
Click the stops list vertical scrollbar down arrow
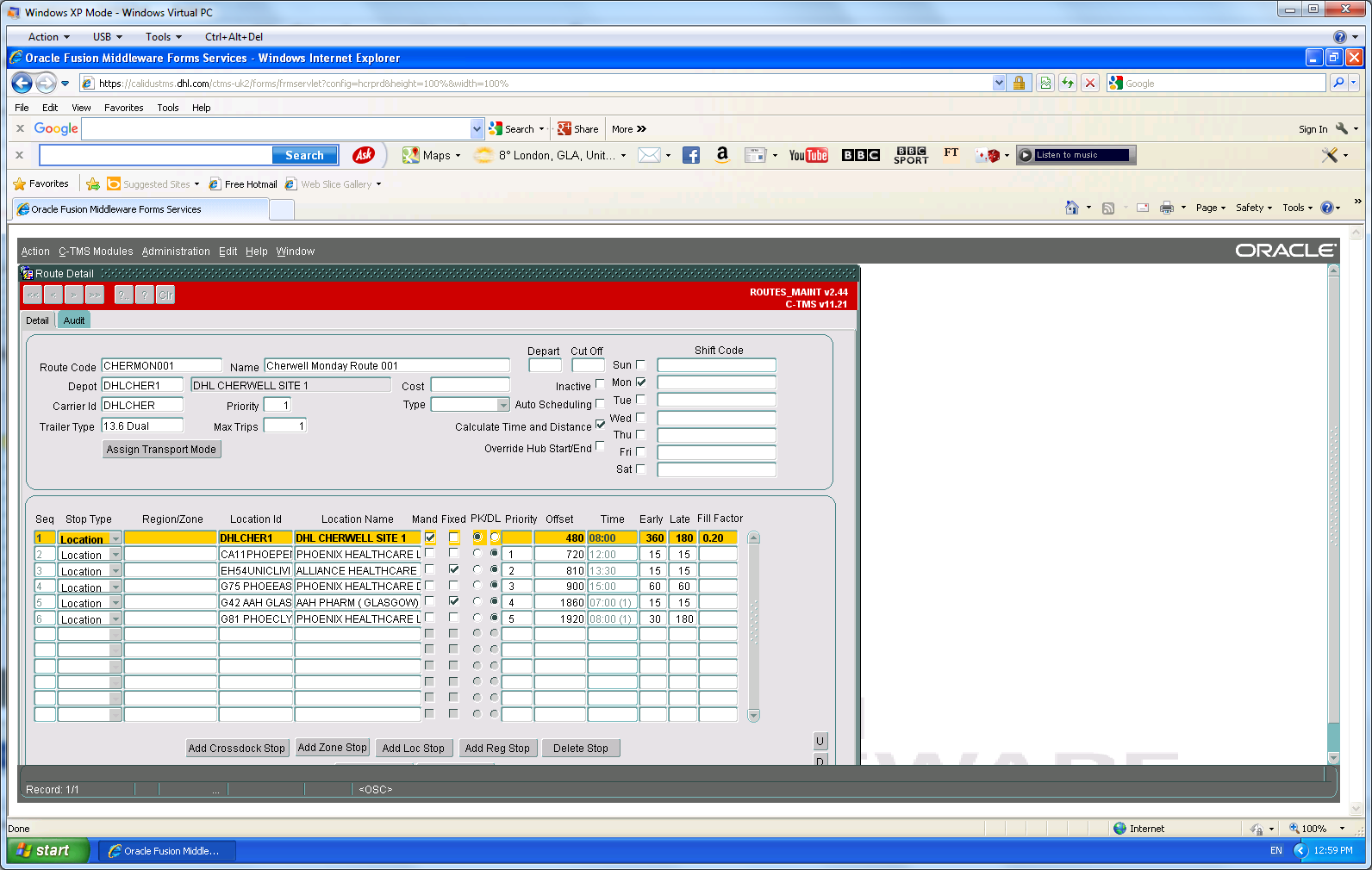pos(754,716)
